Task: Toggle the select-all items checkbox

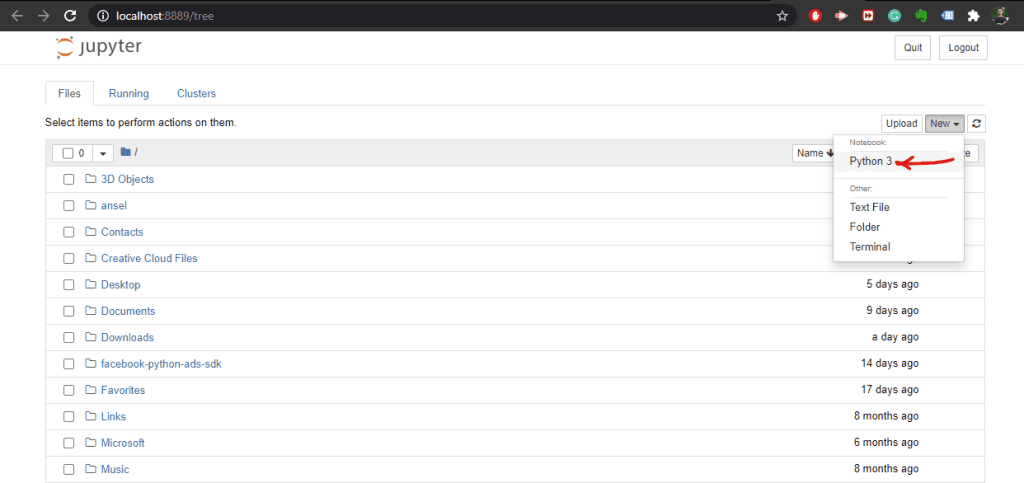Action: 68,153
